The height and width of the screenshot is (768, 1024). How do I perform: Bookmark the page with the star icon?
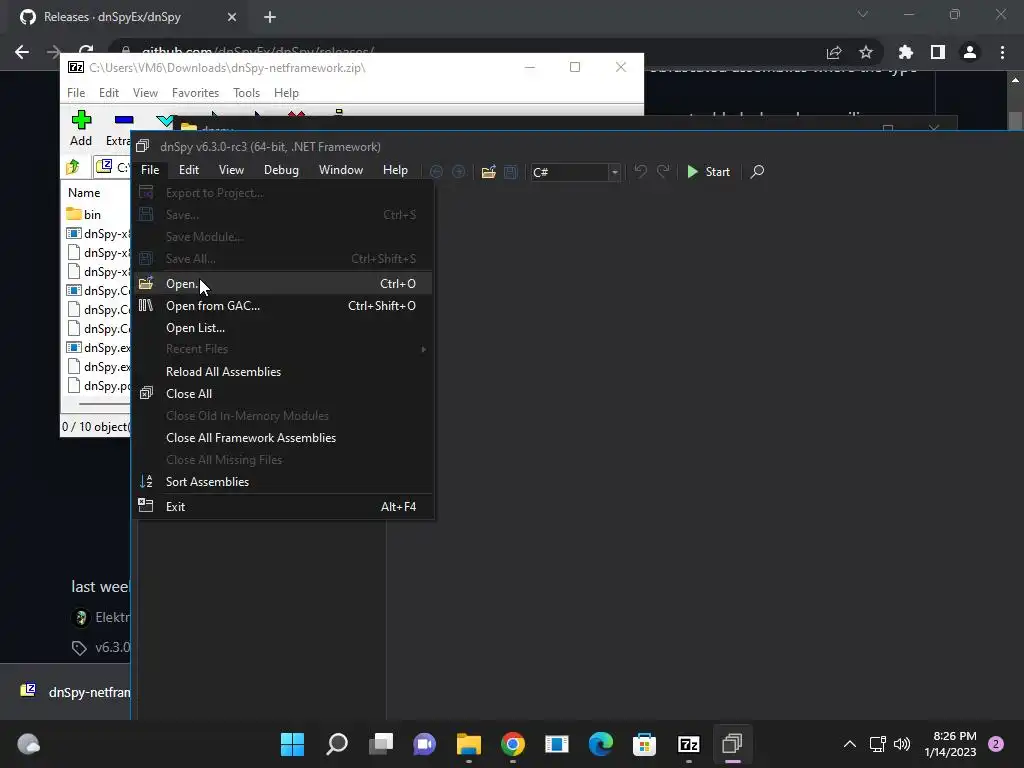pyautogui.click(x=866, y=52)
